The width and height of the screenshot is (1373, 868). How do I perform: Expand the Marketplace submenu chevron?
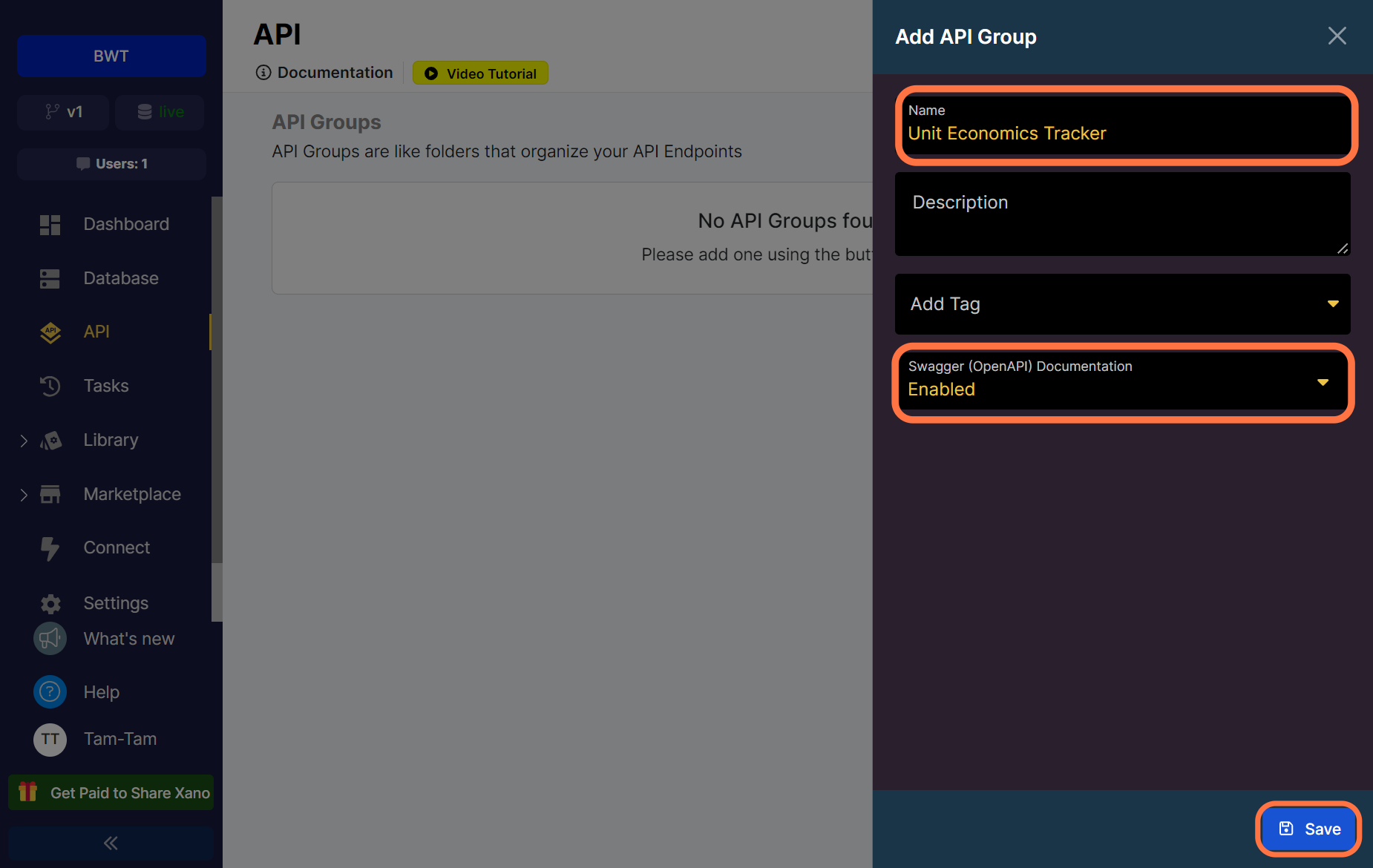[x=24, y=495]
